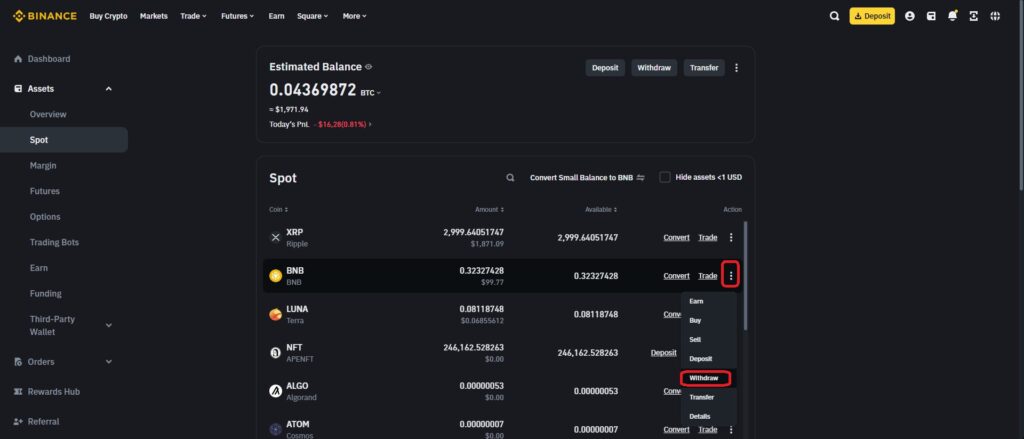Click Deposit link for NFT row

coord(664,353)
